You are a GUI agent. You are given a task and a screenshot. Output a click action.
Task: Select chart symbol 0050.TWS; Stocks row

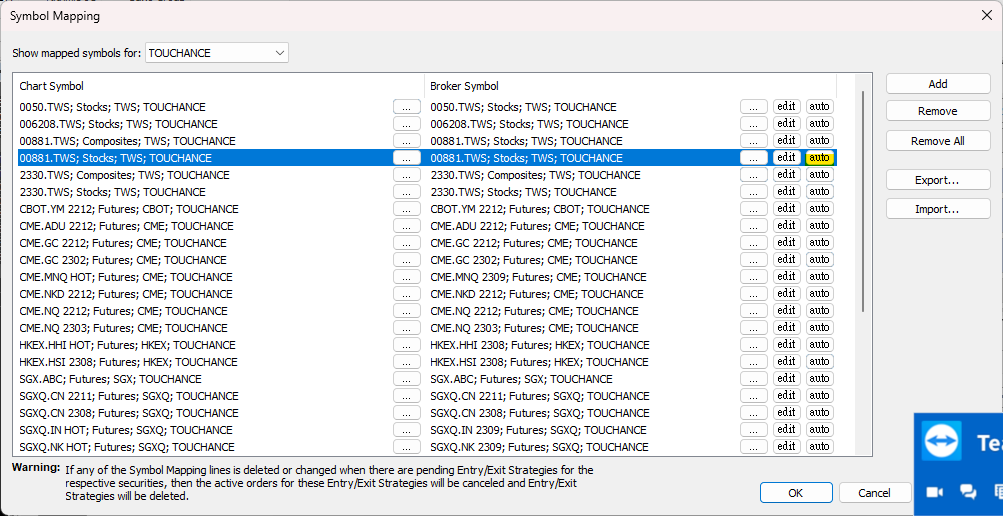tap(113, 107)
